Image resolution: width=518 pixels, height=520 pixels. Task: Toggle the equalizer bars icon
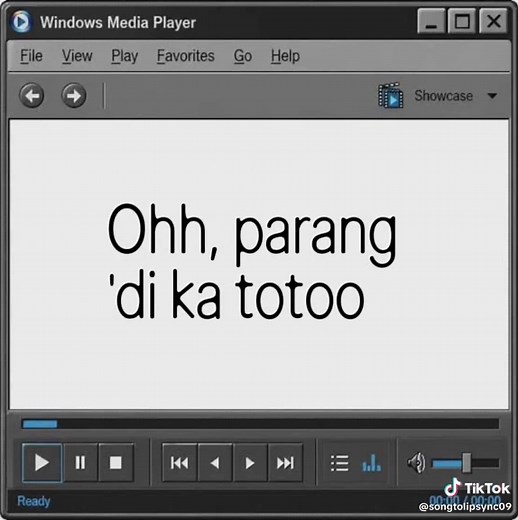(x=371, y=463)
